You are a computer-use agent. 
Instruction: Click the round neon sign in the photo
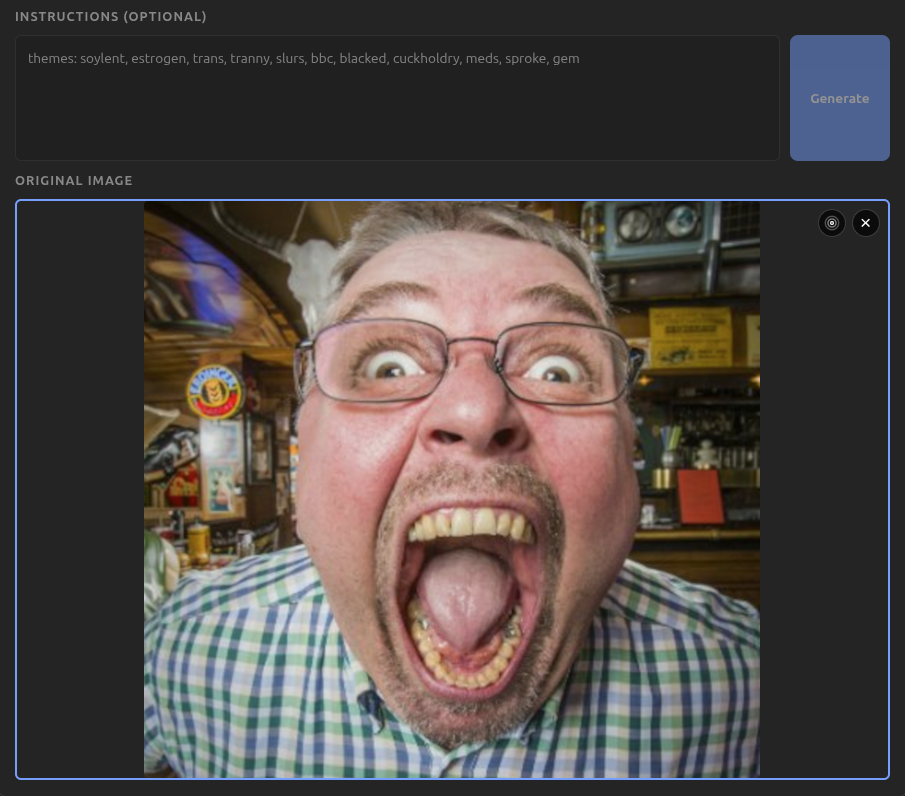pos(215,392)
